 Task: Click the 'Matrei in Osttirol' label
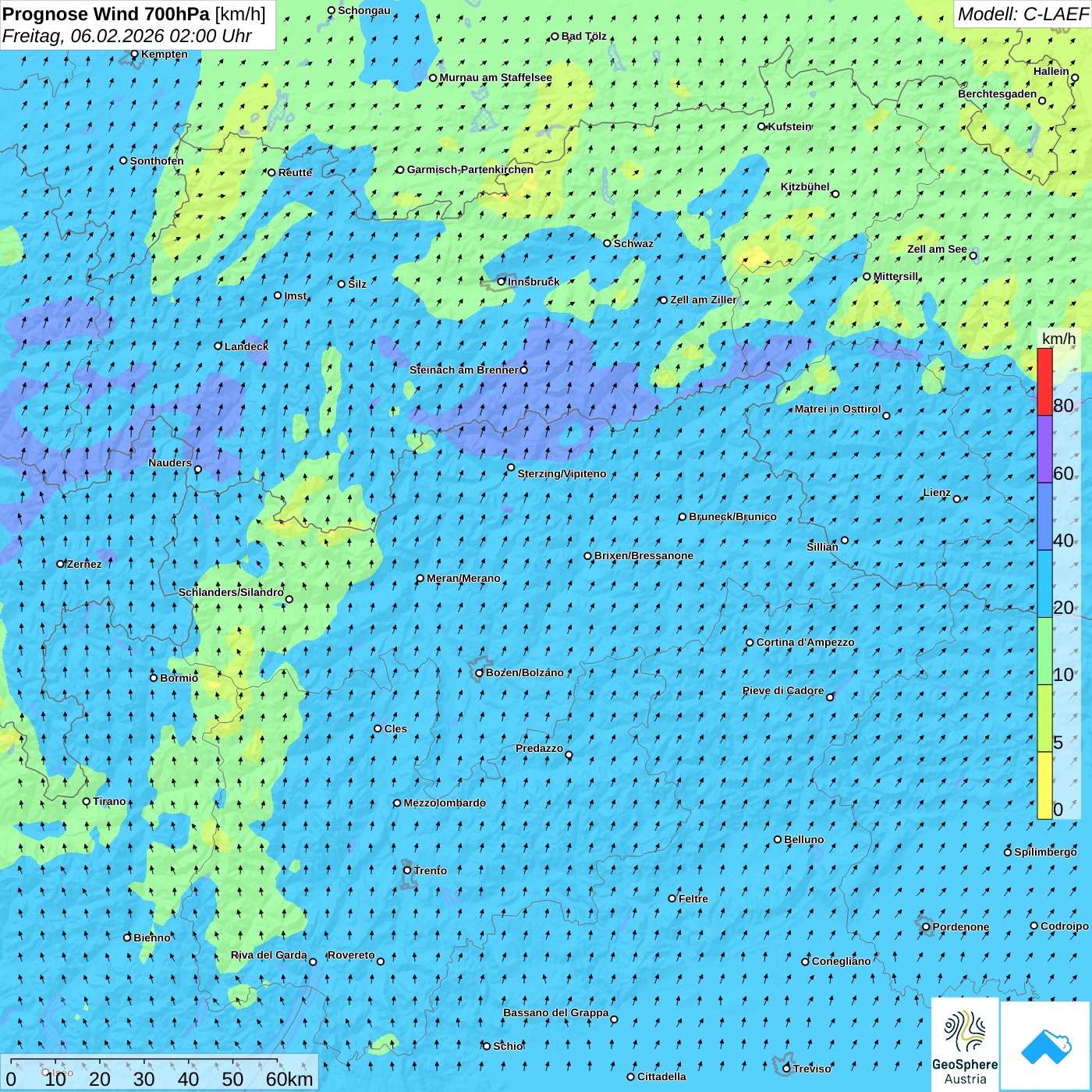coord(838,409)
